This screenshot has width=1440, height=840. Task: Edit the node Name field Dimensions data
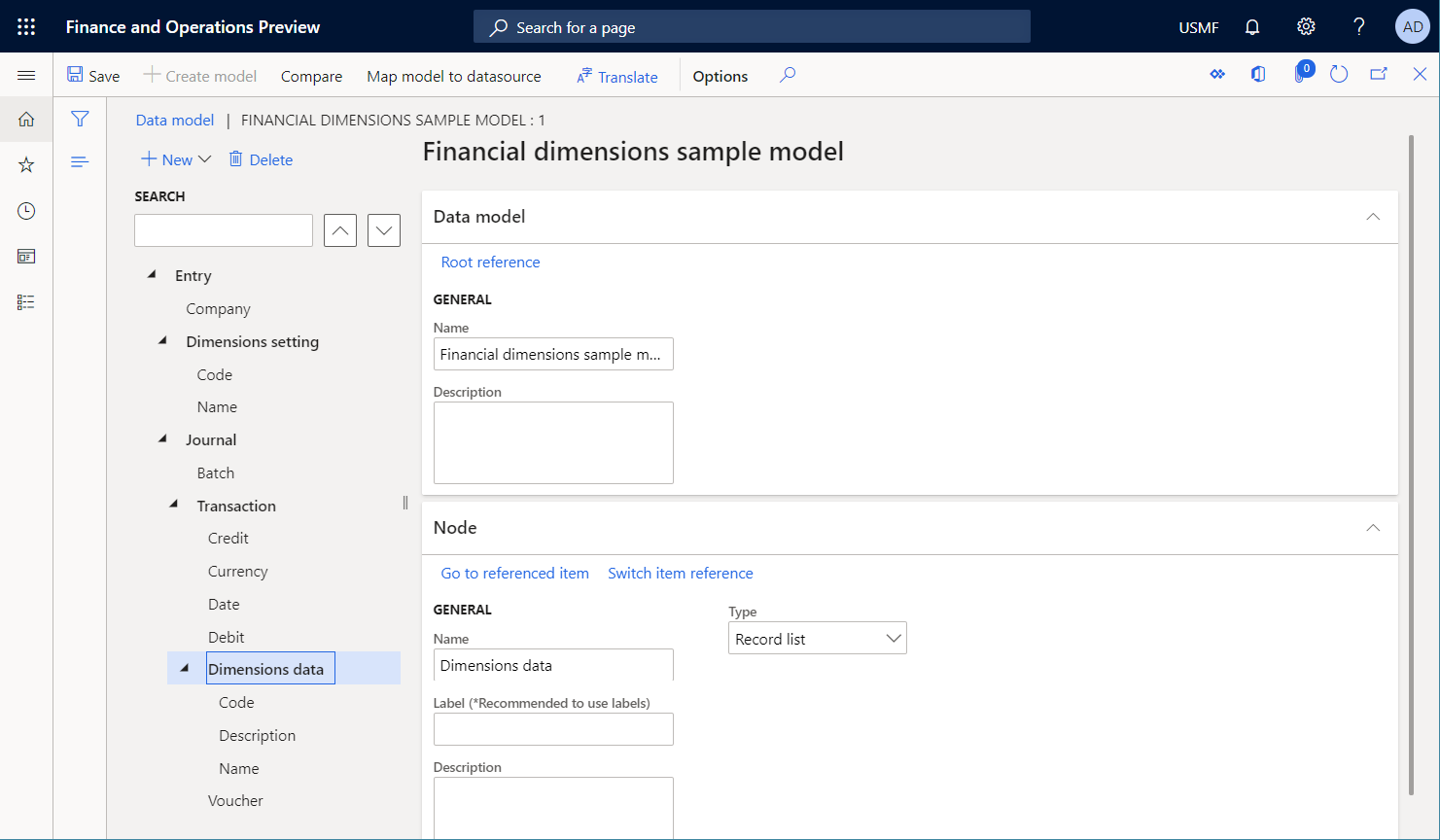553,665
